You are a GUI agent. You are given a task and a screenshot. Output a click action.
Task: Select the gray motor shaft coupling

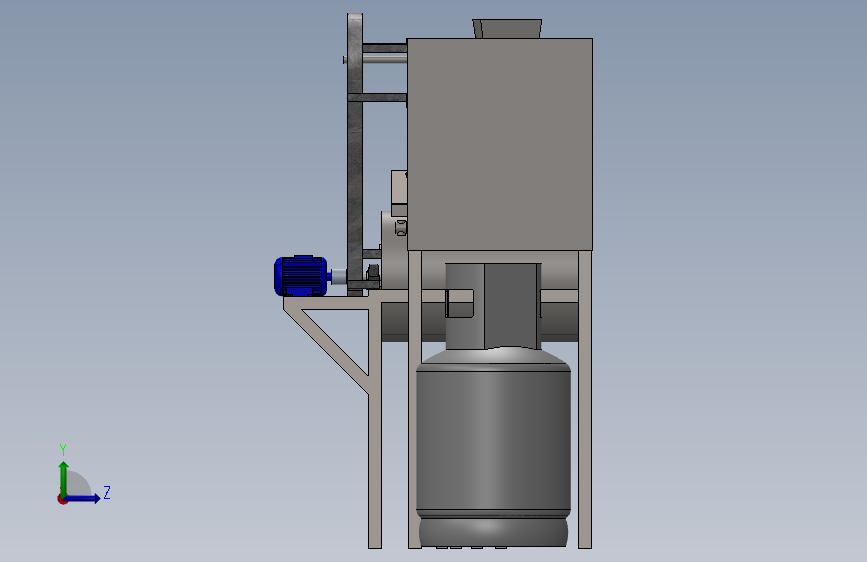(338, 276)
